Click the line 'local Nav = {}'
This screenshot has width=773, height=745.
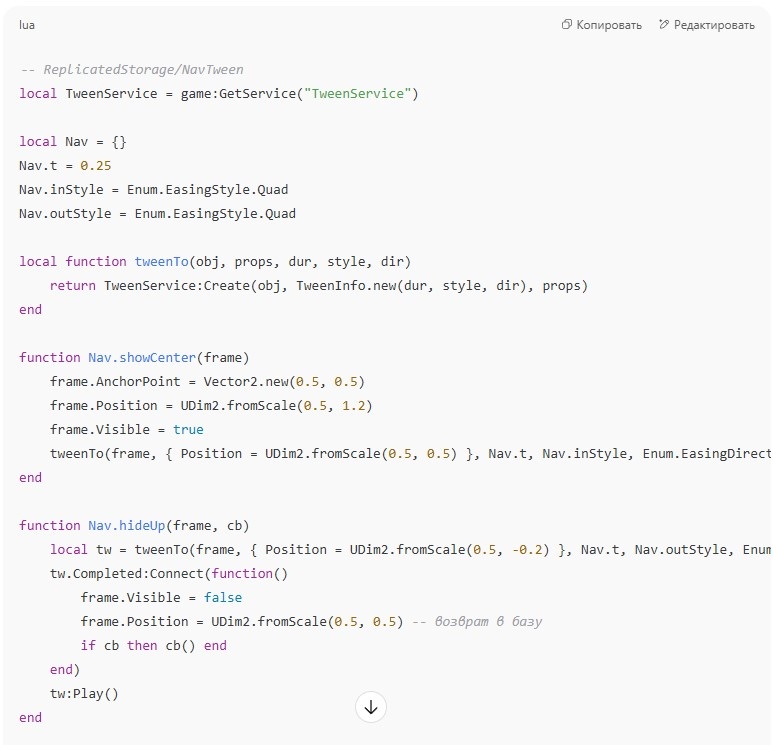(x=73, y=142)
